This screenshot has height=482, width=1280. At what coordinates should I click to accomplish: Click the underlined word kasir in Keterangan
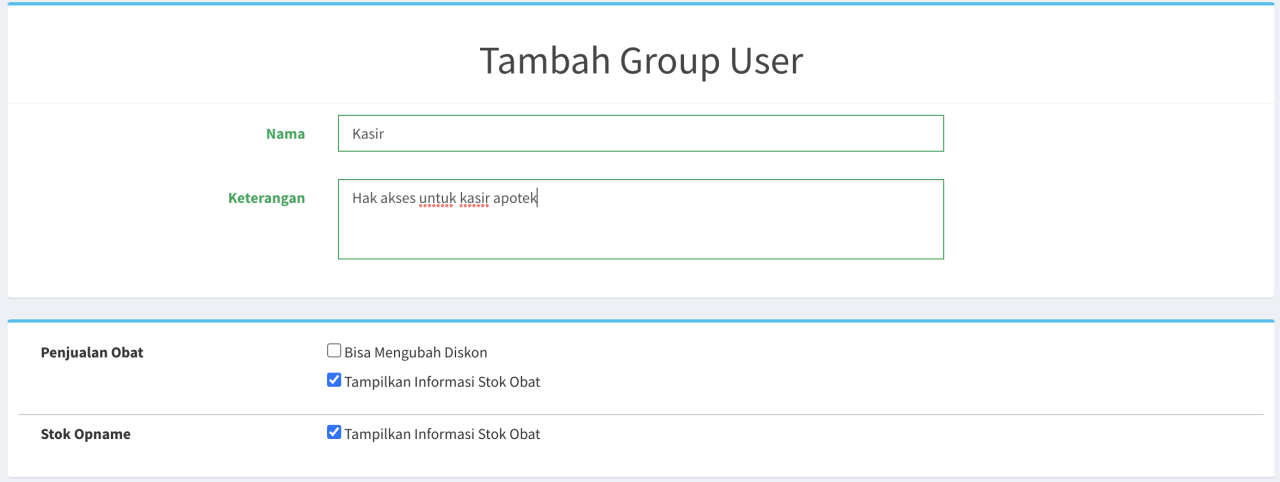[474, 199]
